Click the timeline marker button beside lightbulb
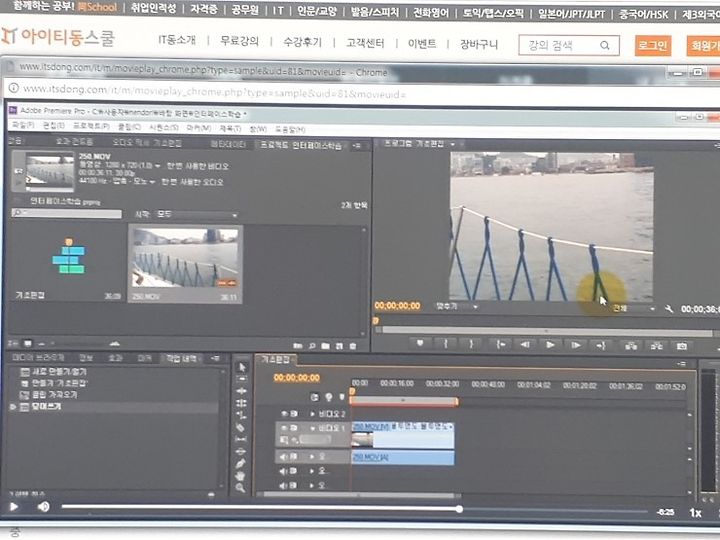Image resolution: width=720 pixels, height=540 pixels. point(342,397)
